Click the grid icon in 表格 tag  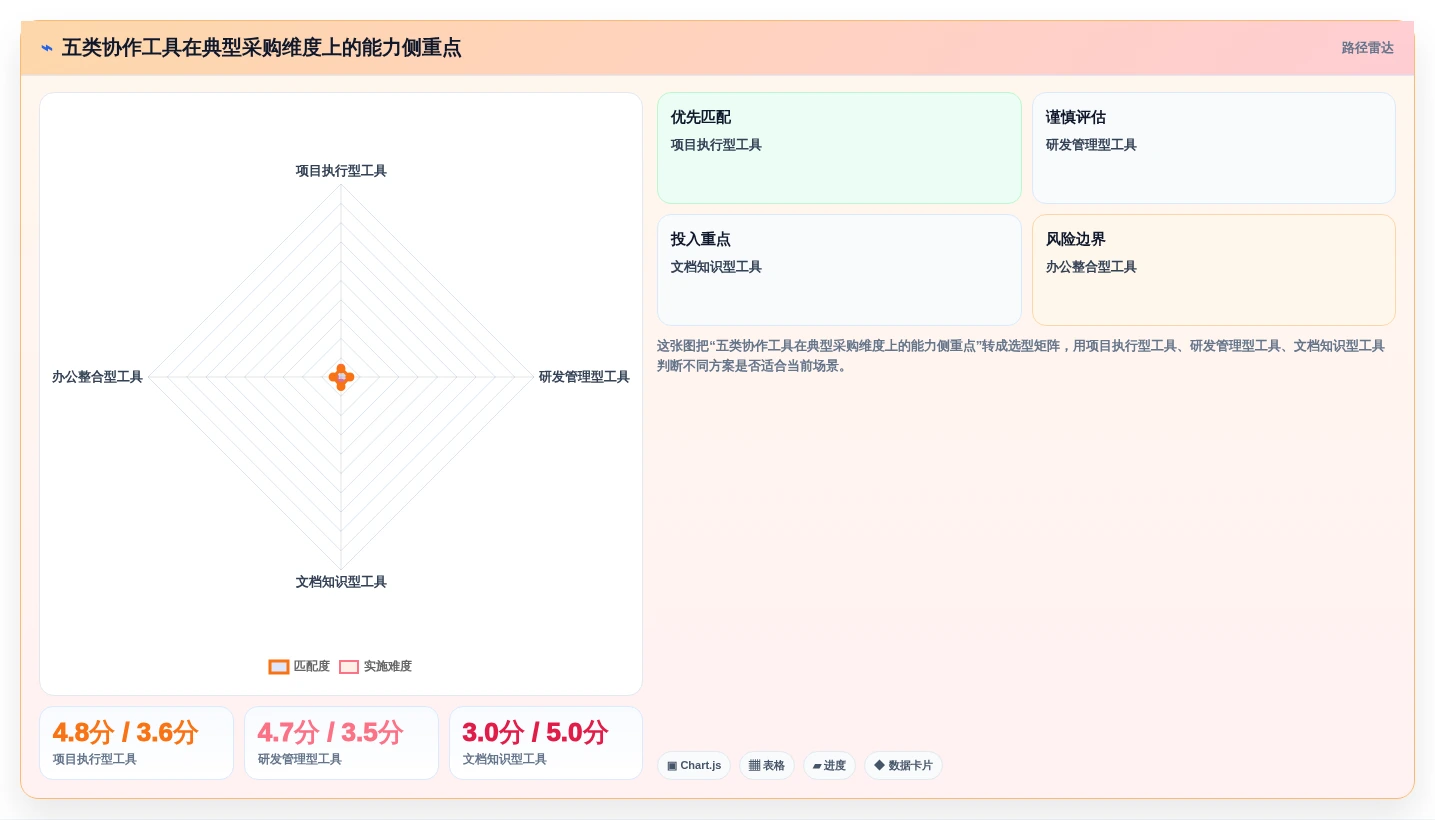(754, 766)
